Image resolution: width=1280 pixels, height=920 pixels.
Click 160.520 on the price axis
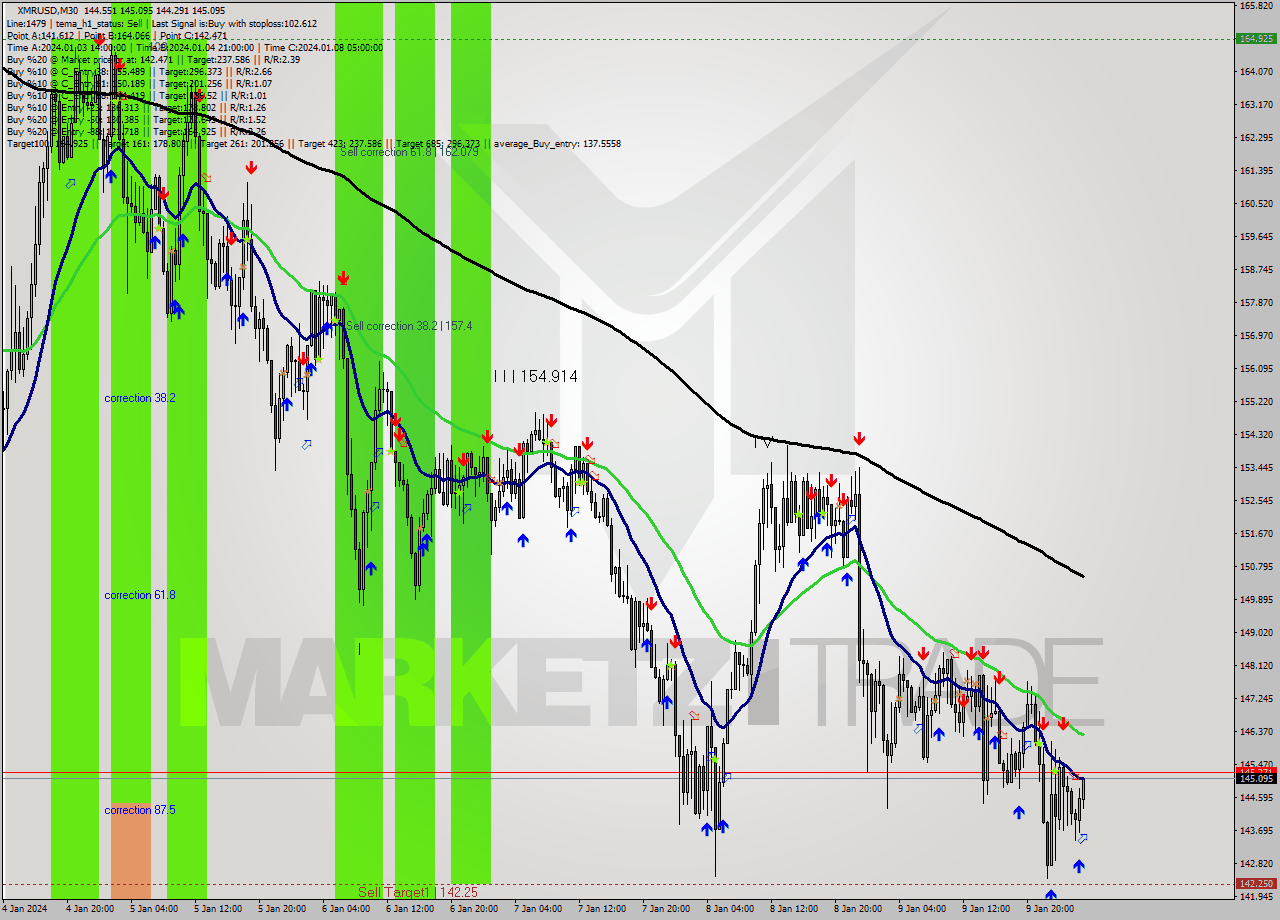(1255, 204)
